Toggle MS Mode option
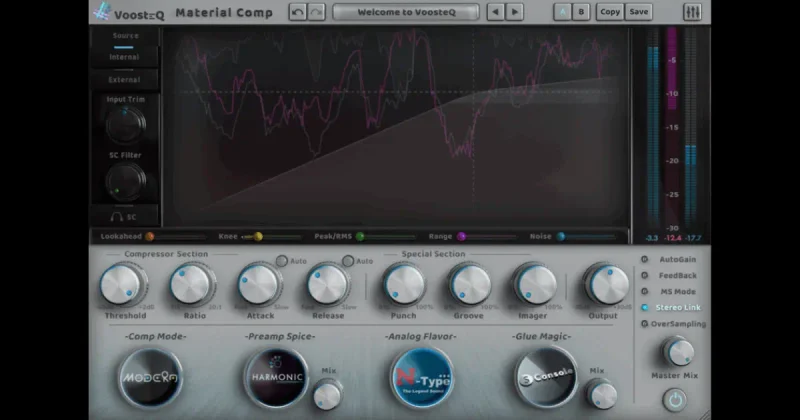 tap(668, 291)
